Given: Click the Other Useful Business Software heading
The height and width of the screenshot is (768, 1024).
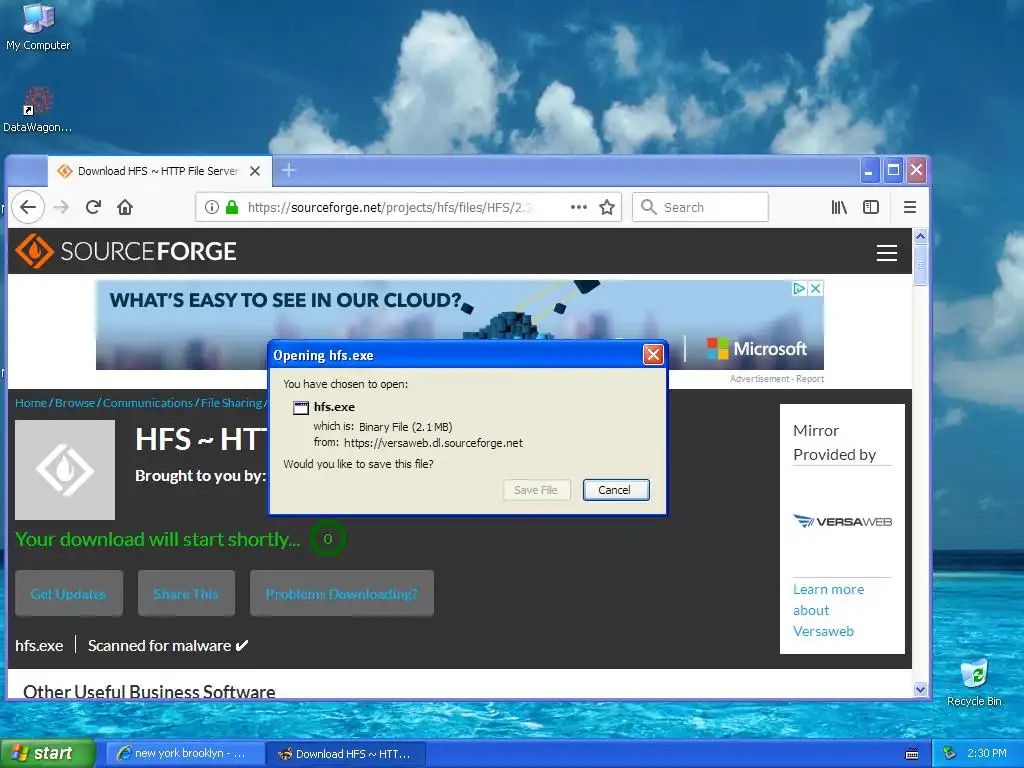Looking at the screenshot, I should click(x=149, y=692).
